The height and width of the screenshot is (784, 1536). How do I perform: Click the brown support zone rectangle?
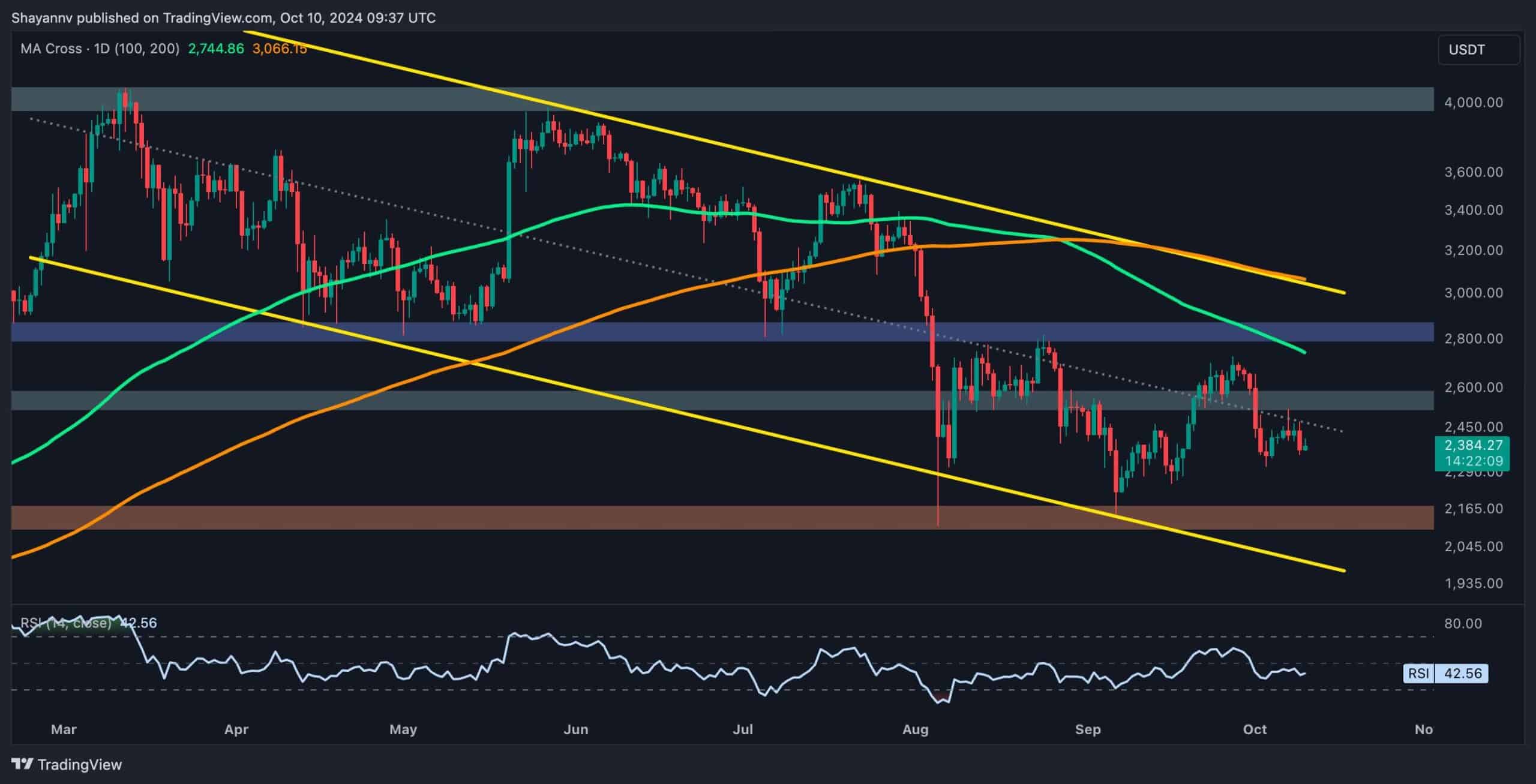click(x=600, y=518)
